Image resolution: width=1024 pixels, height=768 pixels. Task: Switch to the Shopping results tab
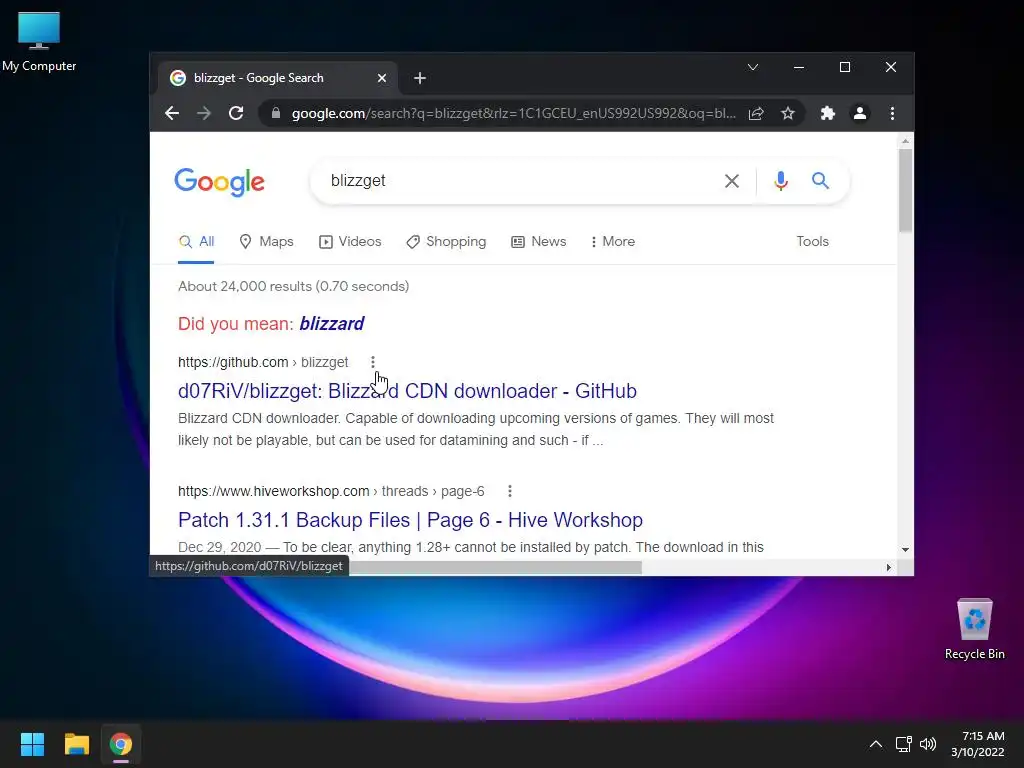point(446,242)
